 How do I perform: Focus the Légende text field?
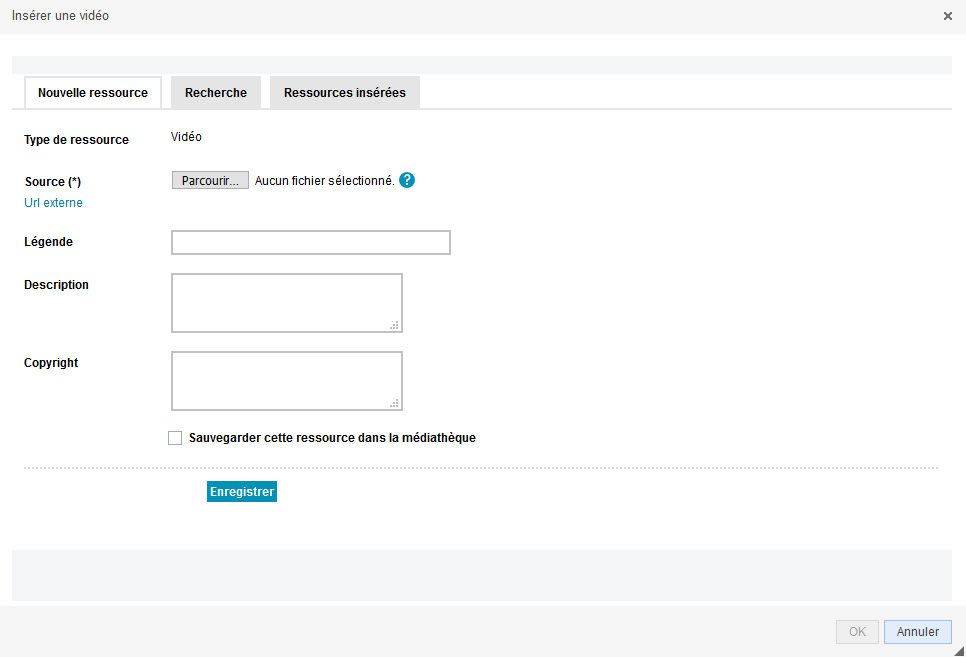click(310, 242)
